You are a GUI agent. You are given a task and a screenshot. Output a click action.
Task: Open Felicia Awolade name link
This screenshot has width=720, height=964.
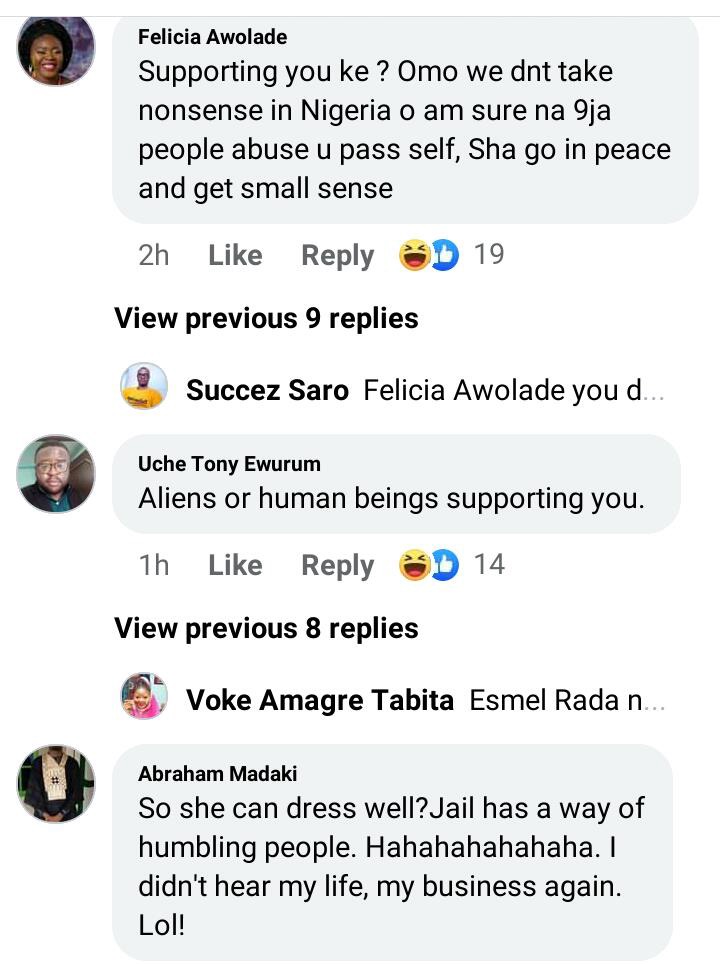[x=212, y=37]
